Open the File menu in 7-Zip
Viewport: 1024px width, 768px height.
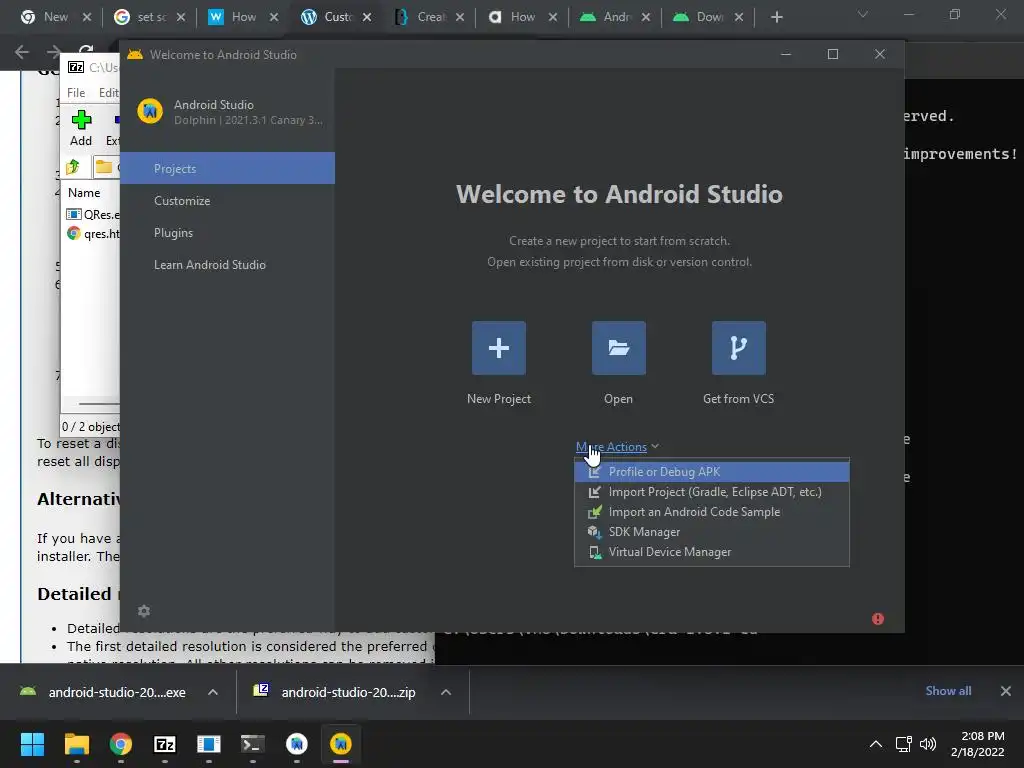(x=76, y=93)
